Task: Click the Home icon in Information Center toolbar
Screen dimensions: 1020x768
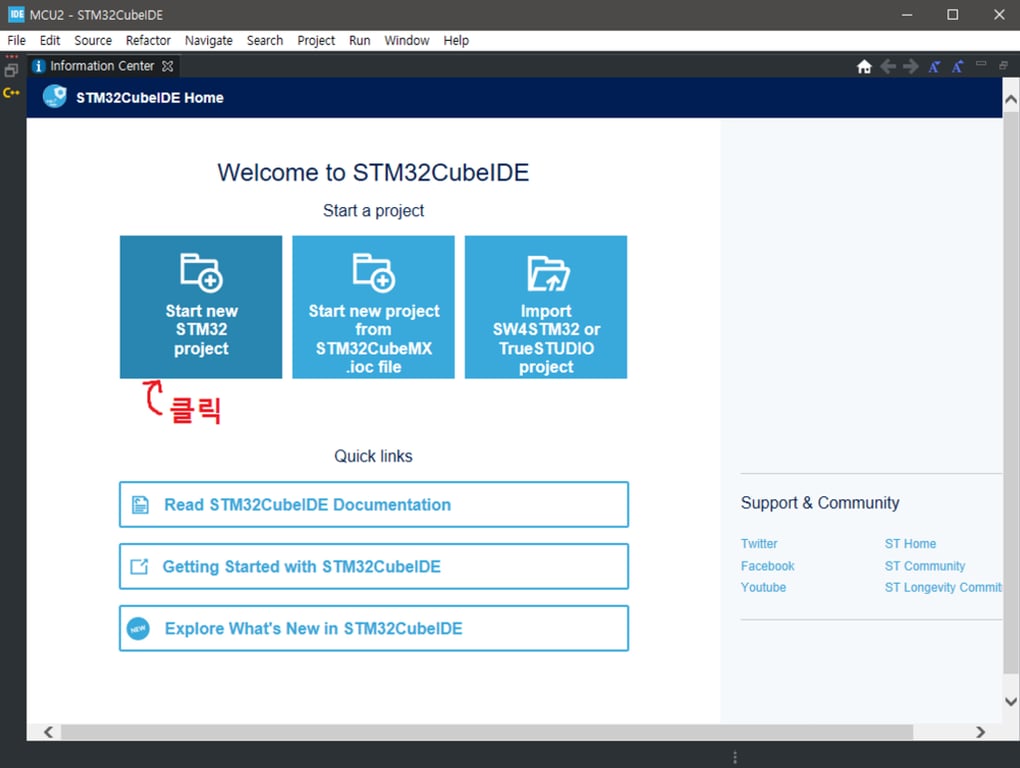Action: (864, 66)
